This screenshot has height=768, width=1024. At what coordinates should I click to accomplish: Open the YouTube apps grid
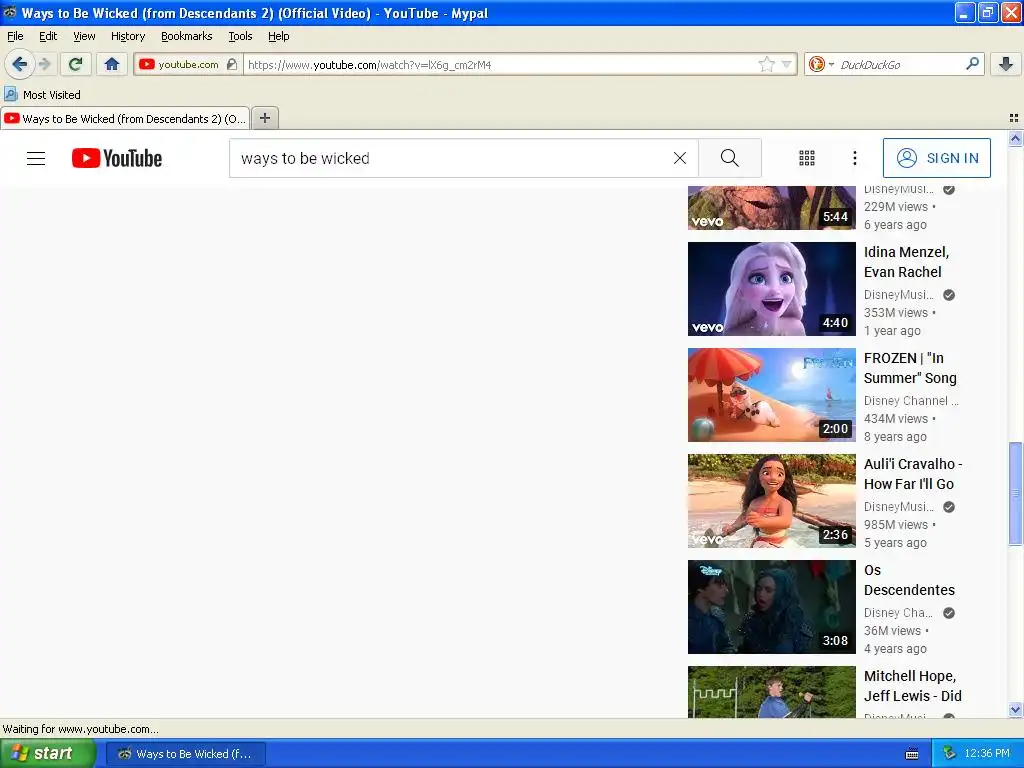point(807,158)
